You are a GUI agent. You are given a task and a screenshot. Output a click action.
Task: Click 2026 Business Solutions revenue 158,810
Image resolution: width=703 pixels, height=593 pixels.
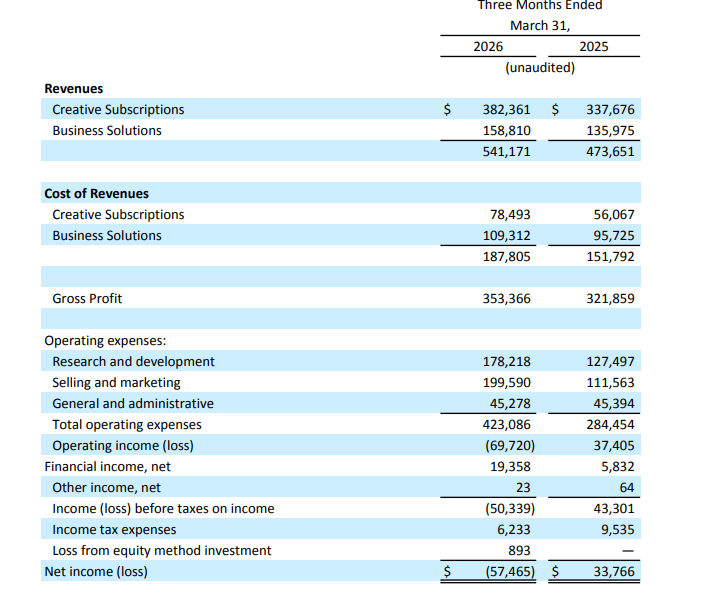[x=506, y=131]
